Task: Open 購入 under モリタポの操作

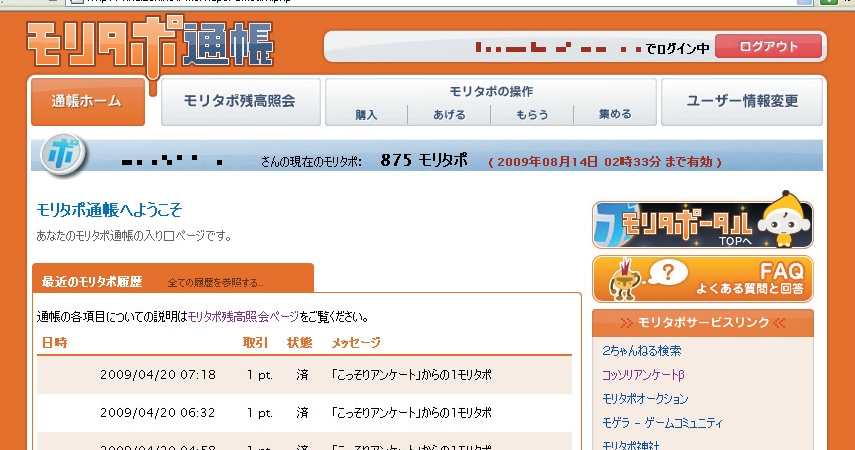Action: coord(366,115)
